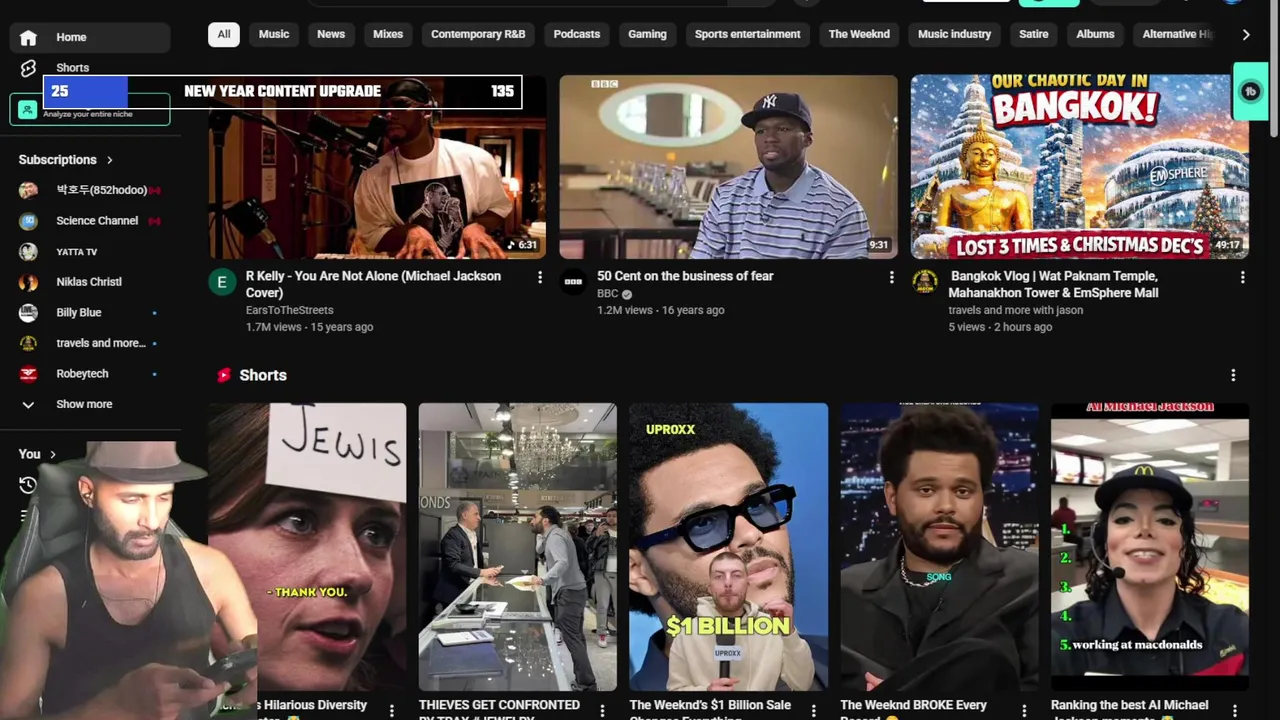The height and width of the screenshot is (720, 1280).
Task: Open the Niklas Christl channel avatar
Action: tap(28, 282)
